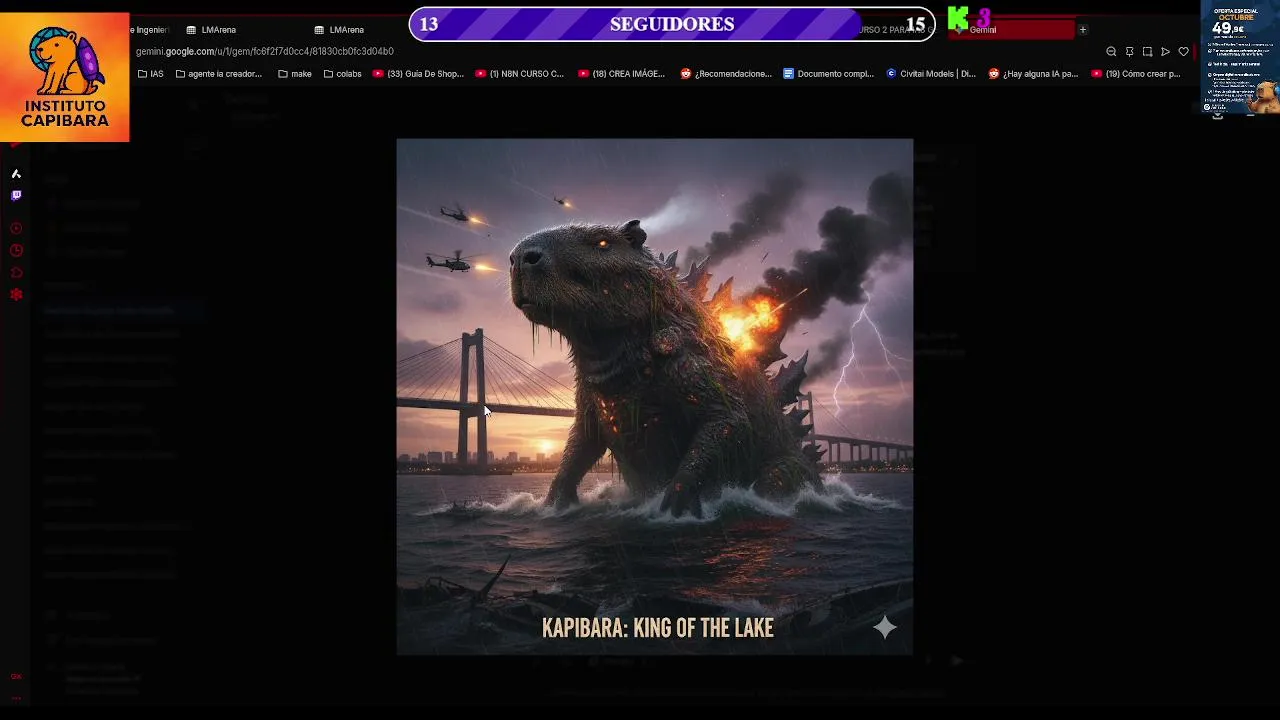Click the gemini.google.com address field
1280x720 pixels.
(x=265, y=51)
